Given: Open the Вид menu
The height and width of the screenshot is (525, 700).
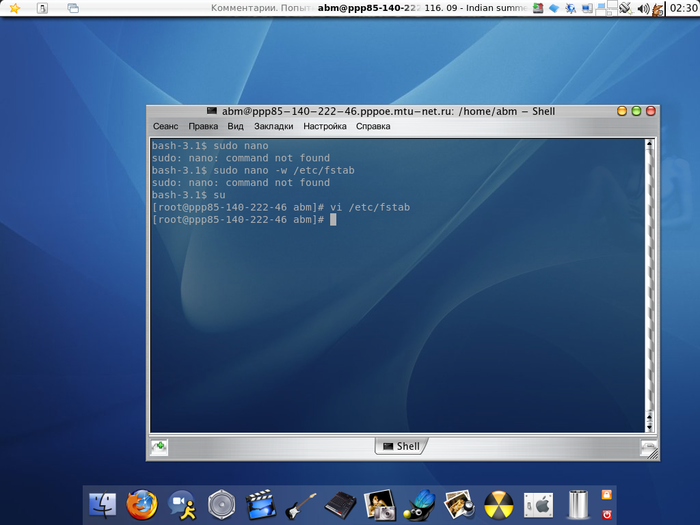Looking at the screenshot, I should pos(235,126).
